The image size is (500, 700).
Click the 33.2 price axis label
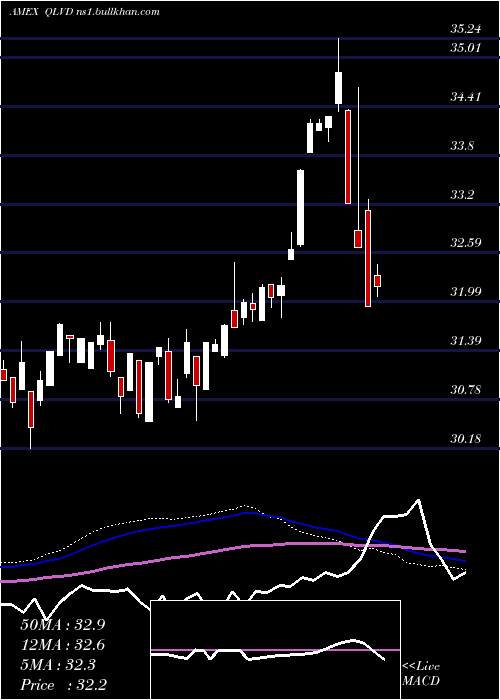click(x=462, y=195)
